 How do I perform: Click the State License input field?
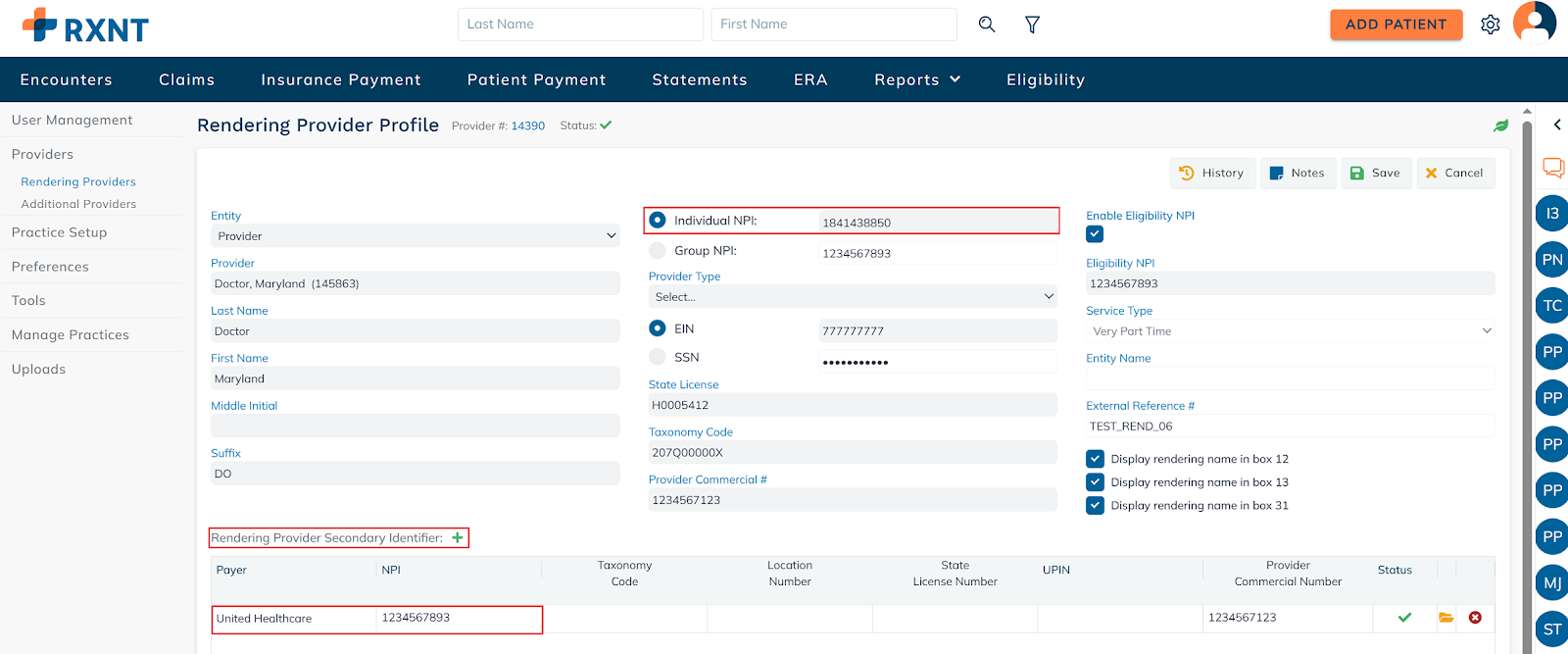point(852,405)
